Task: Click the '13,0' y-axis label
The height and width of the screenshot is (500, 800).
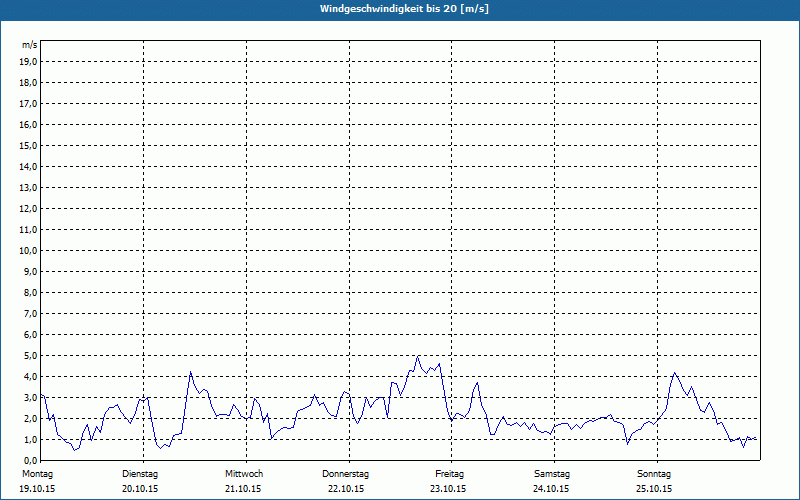Action: pos(28,187)
